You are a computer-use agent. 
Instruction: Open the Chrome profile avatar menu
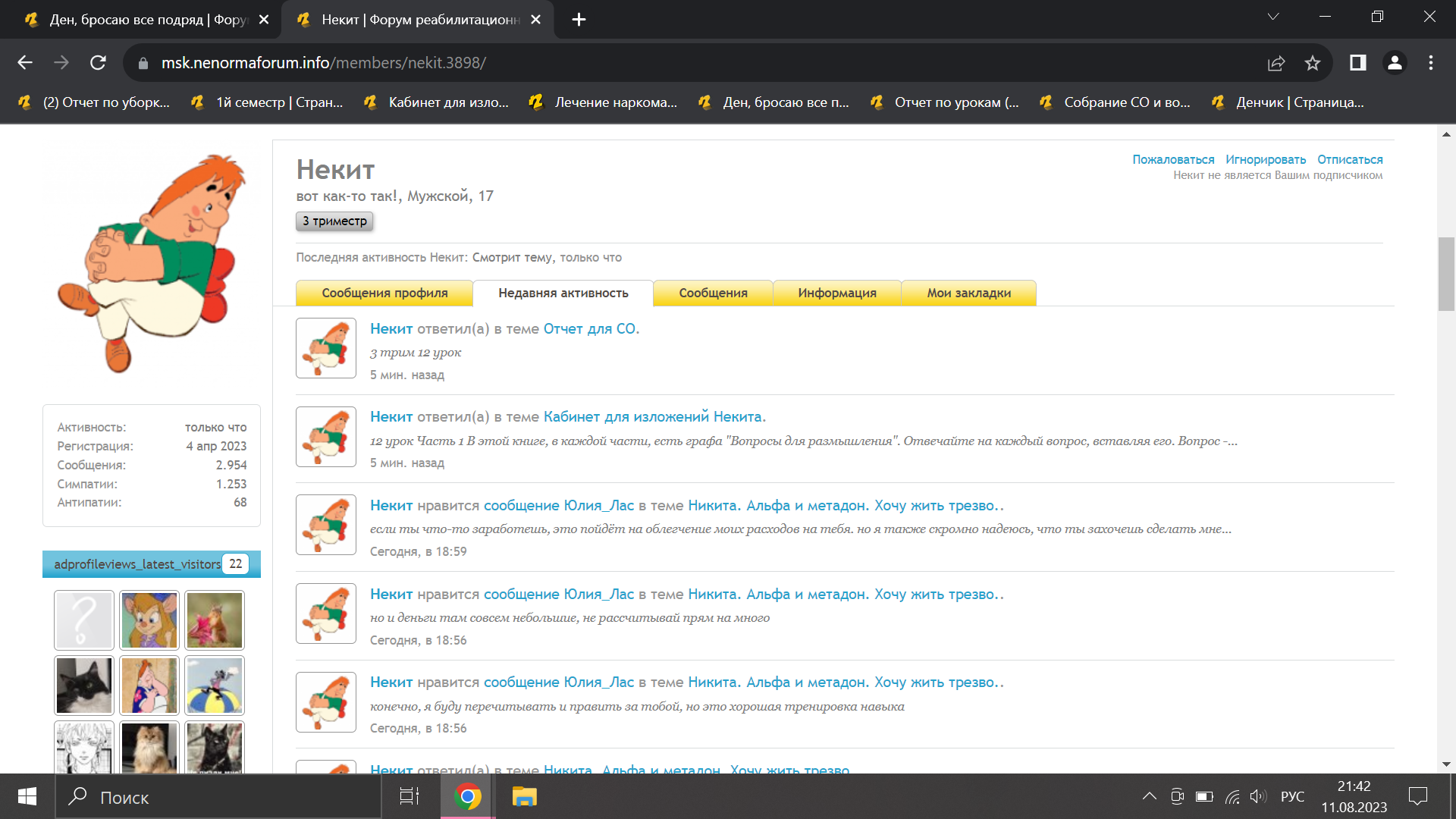tap(1395, 63)
